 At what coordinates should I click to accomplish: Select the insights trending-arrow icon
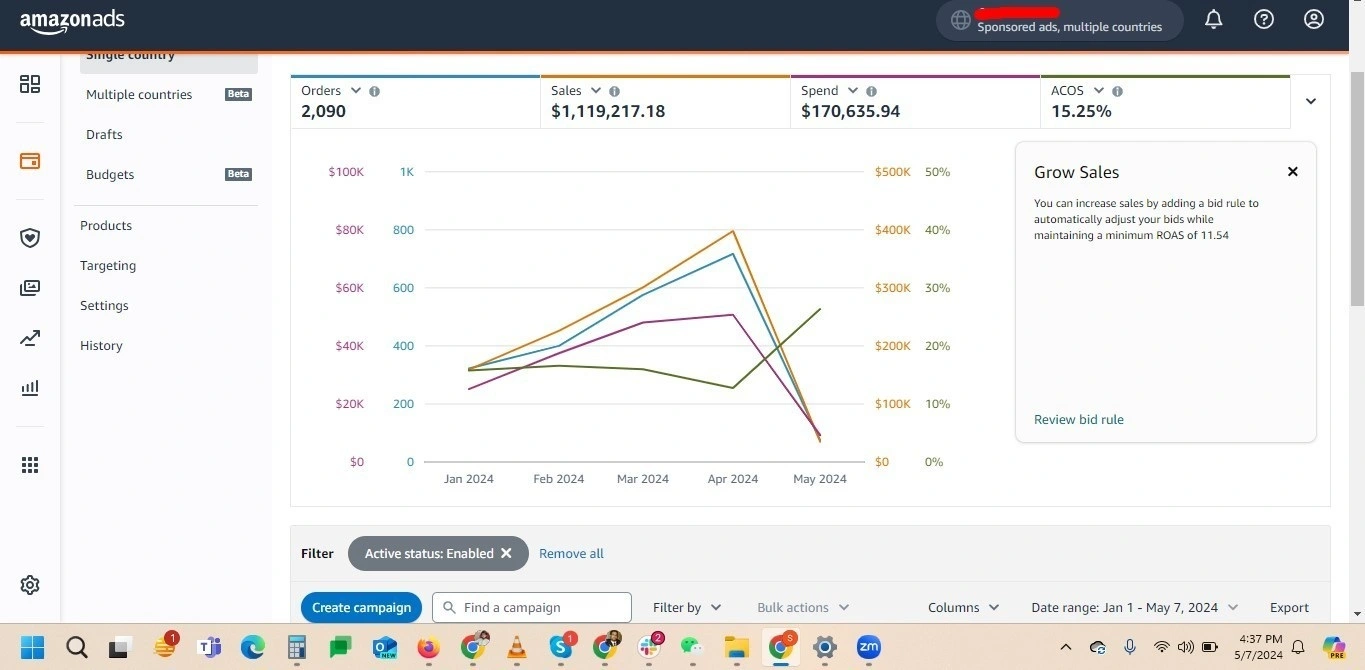(x=29, y=338)
